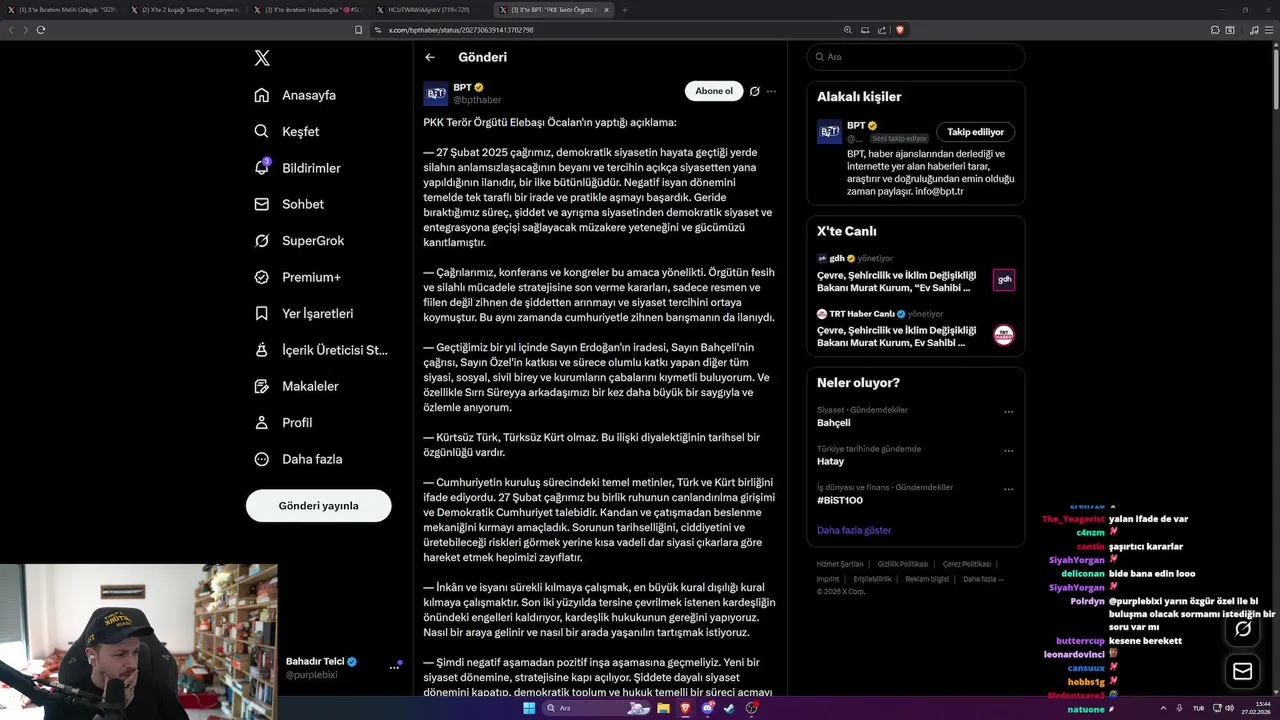This screenshot has height=720, width=1280.
Task: Click zoom magnifier in address bar
Action: 848,30
